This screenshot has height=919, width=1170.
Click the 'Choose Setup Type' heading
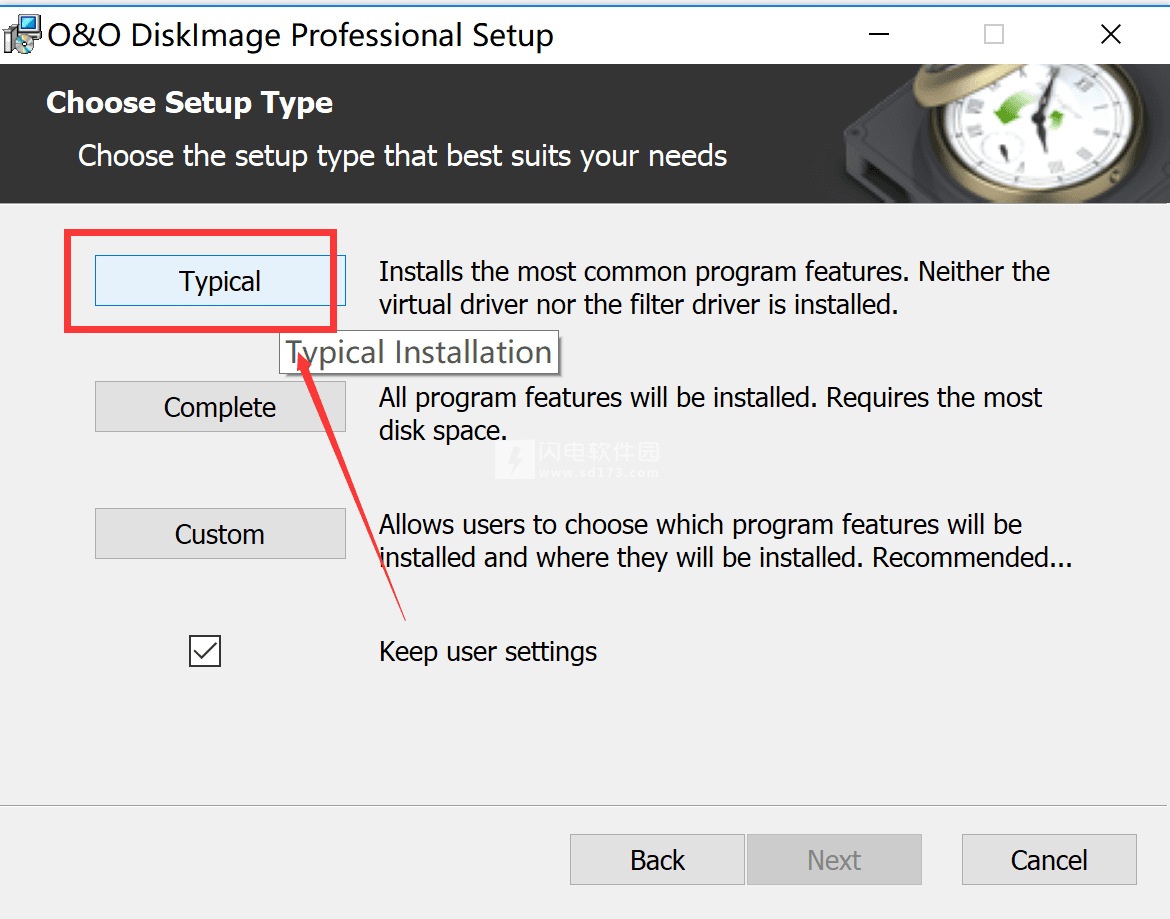(x=190, y=103)
